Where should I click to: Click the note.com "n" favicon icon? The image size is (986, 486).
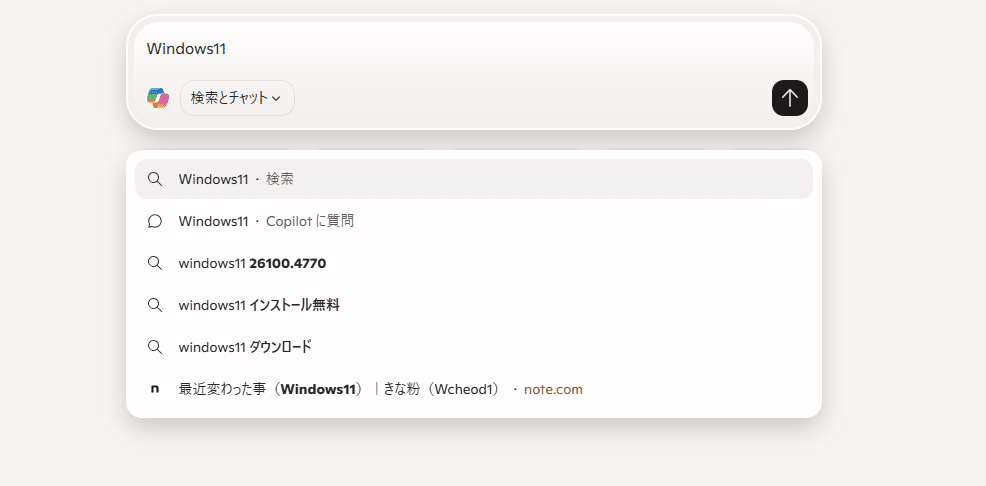pos(155,389)
